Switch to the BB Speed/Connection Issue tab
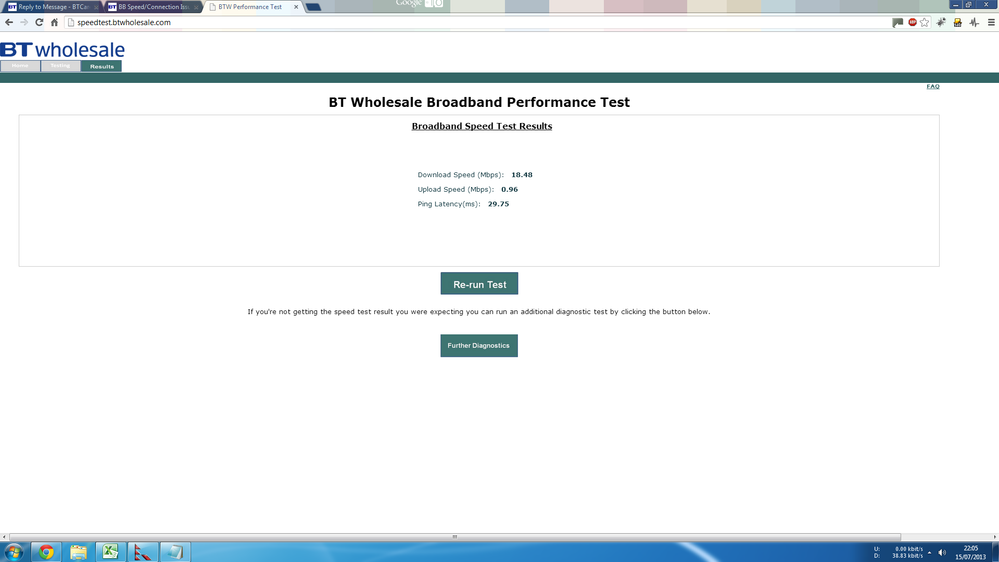This screenshot has height=562, width=999. point(152,7)
